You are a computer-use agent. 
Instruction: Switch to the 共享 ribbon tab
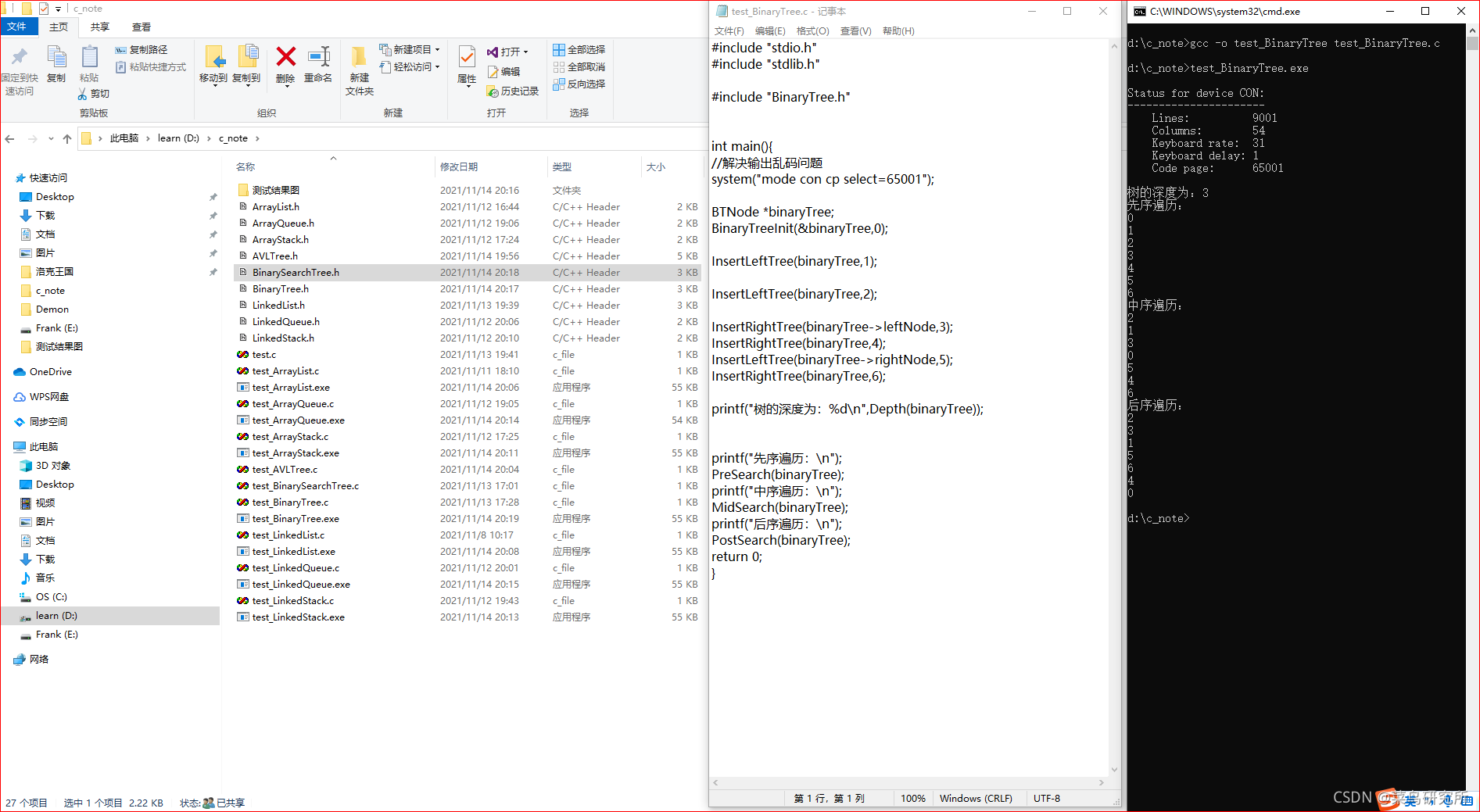(x=100, y=27)
